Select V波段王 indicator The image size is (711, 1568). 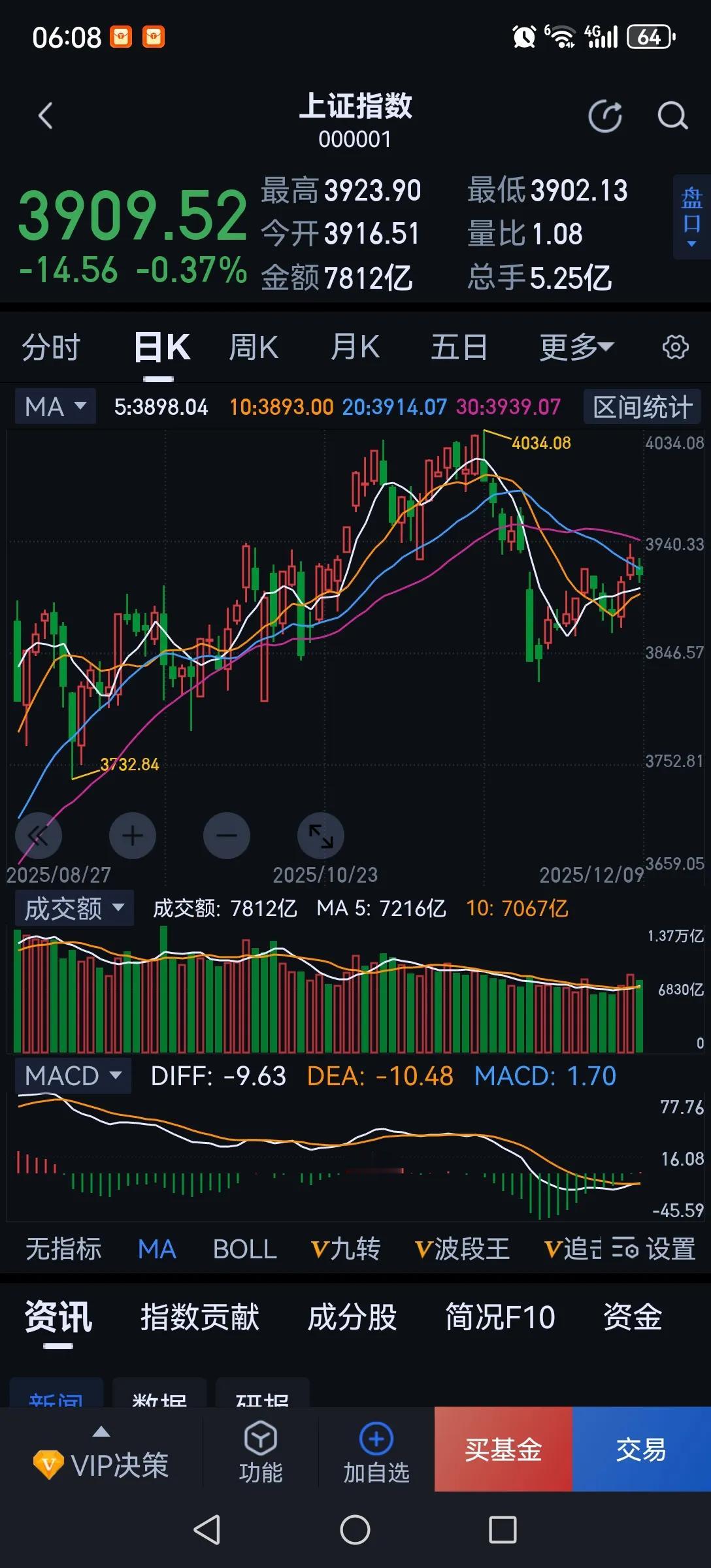tap(462, 1249)
